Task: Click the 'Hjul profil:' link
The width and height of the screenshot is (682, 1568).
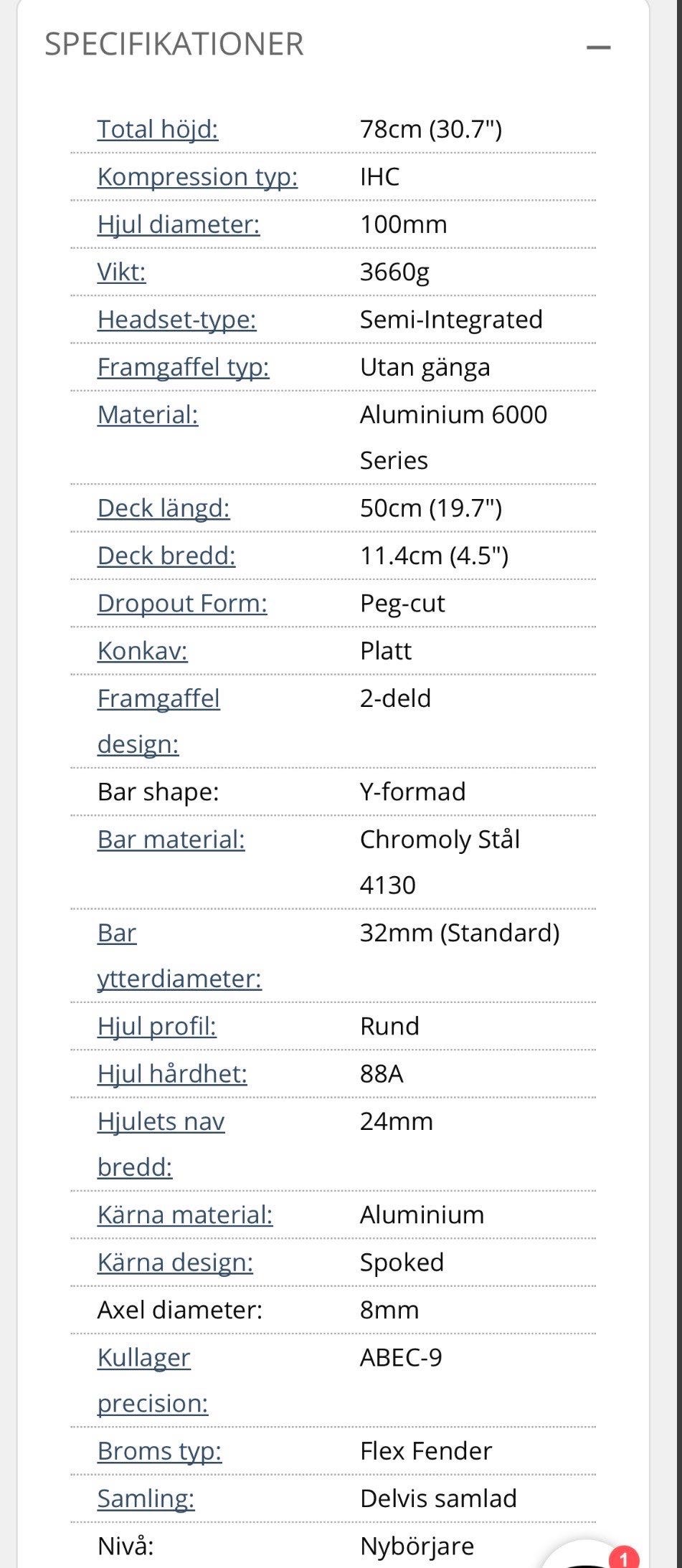Action: pos(157,1026)
